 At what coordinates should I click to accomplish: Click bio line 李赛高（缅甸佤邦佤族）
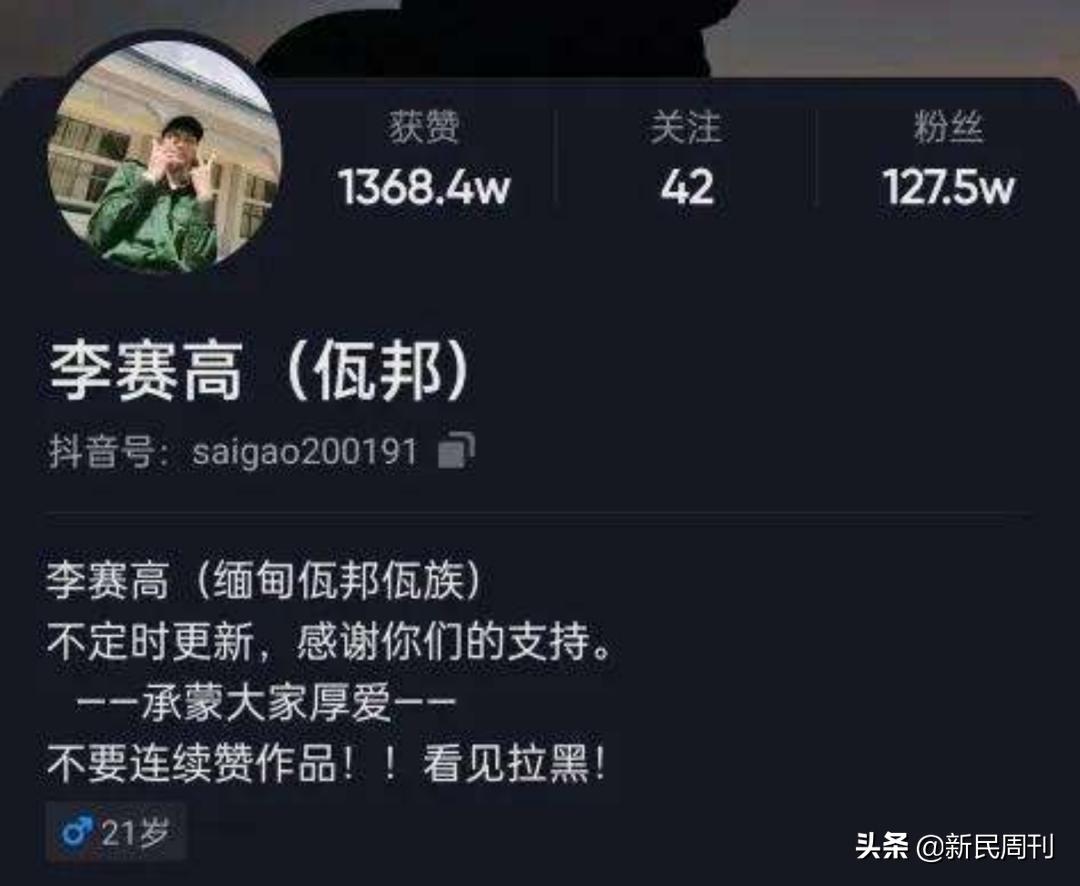264,580
